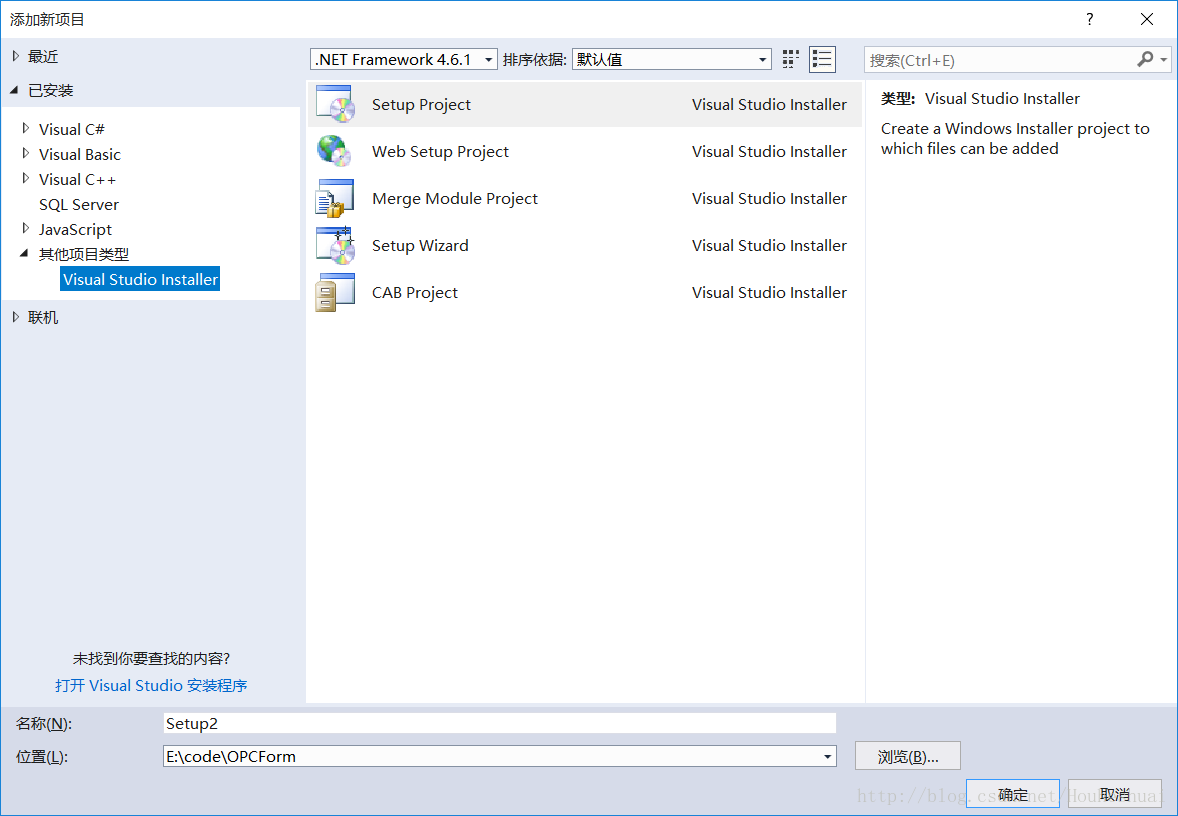
Task: Switch to small icons grid view
Action: click(790, 59)
